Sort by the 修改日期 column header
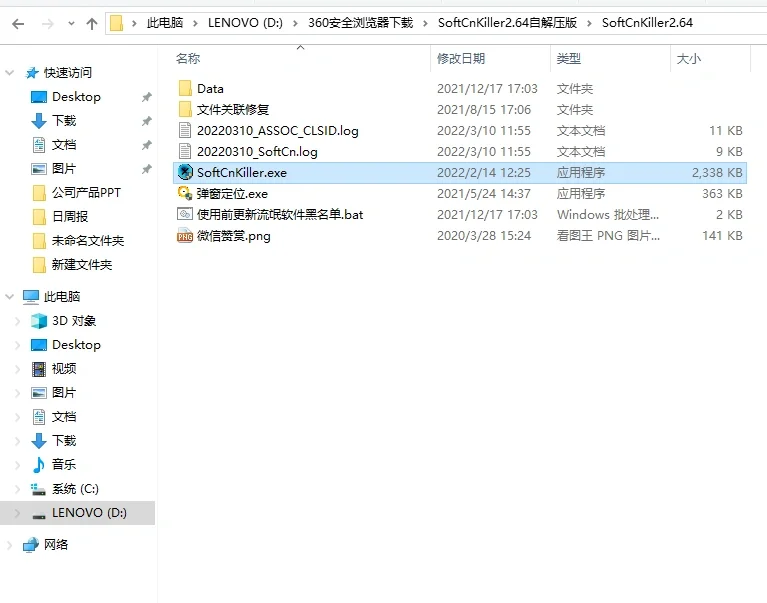 pyautogui.click(x=461, y=59)
